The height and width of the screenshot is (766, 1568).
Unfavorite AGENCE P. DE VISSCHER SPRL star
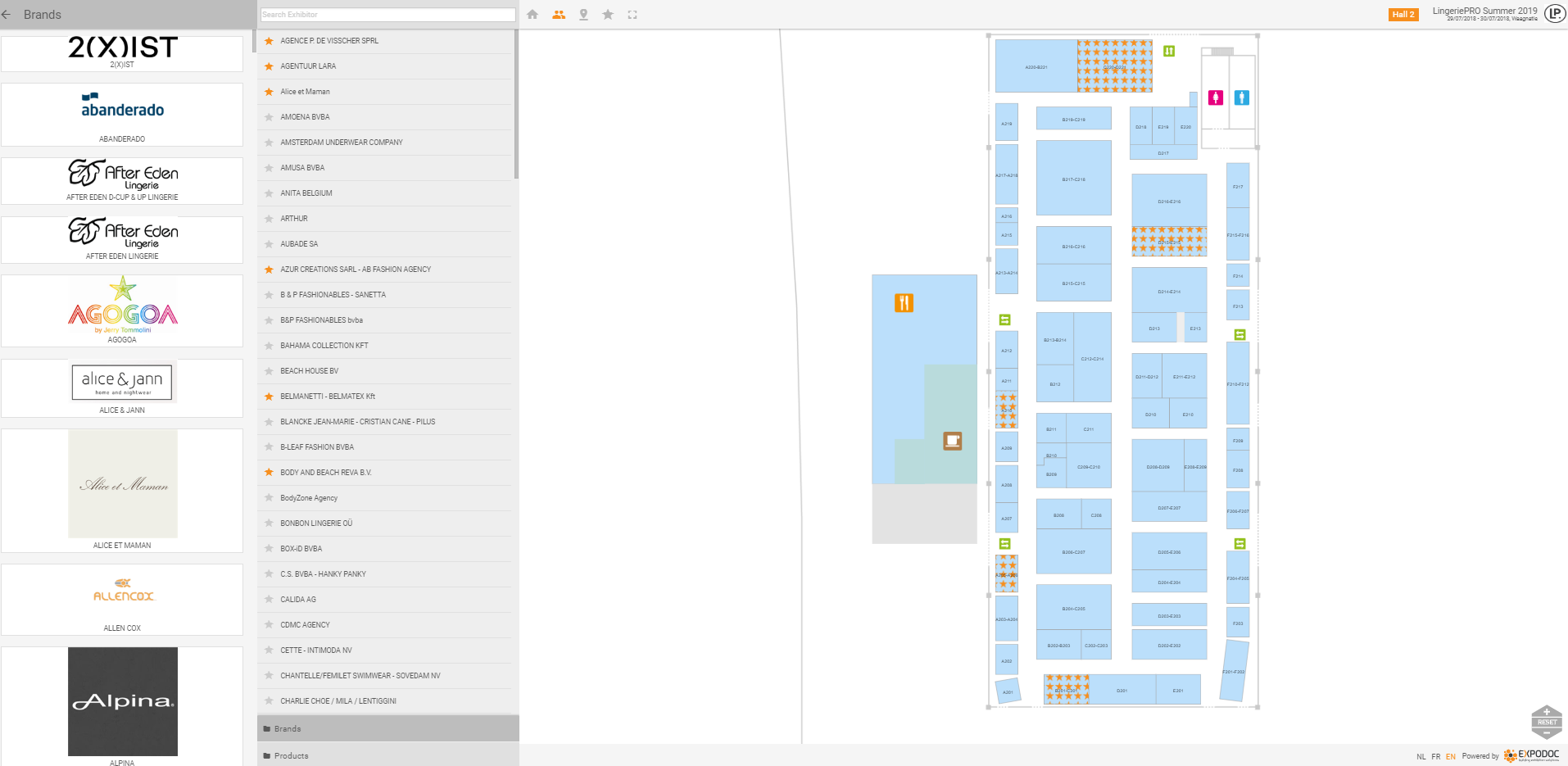click(269, 41)
